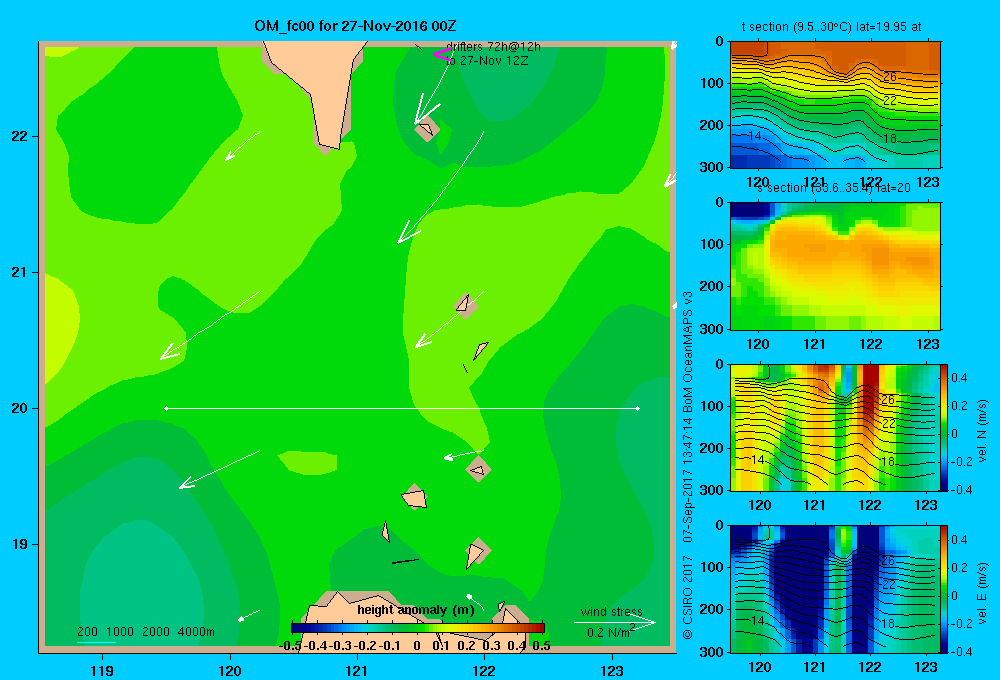
Task: Click the latitude 19 axis label
Action: tap(20, 544)
